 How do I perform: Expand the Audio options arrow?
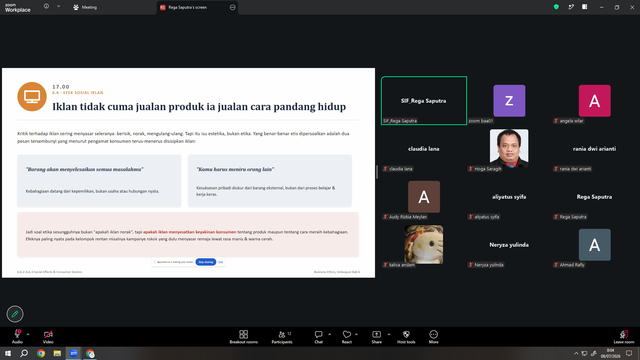pos(28,334)
